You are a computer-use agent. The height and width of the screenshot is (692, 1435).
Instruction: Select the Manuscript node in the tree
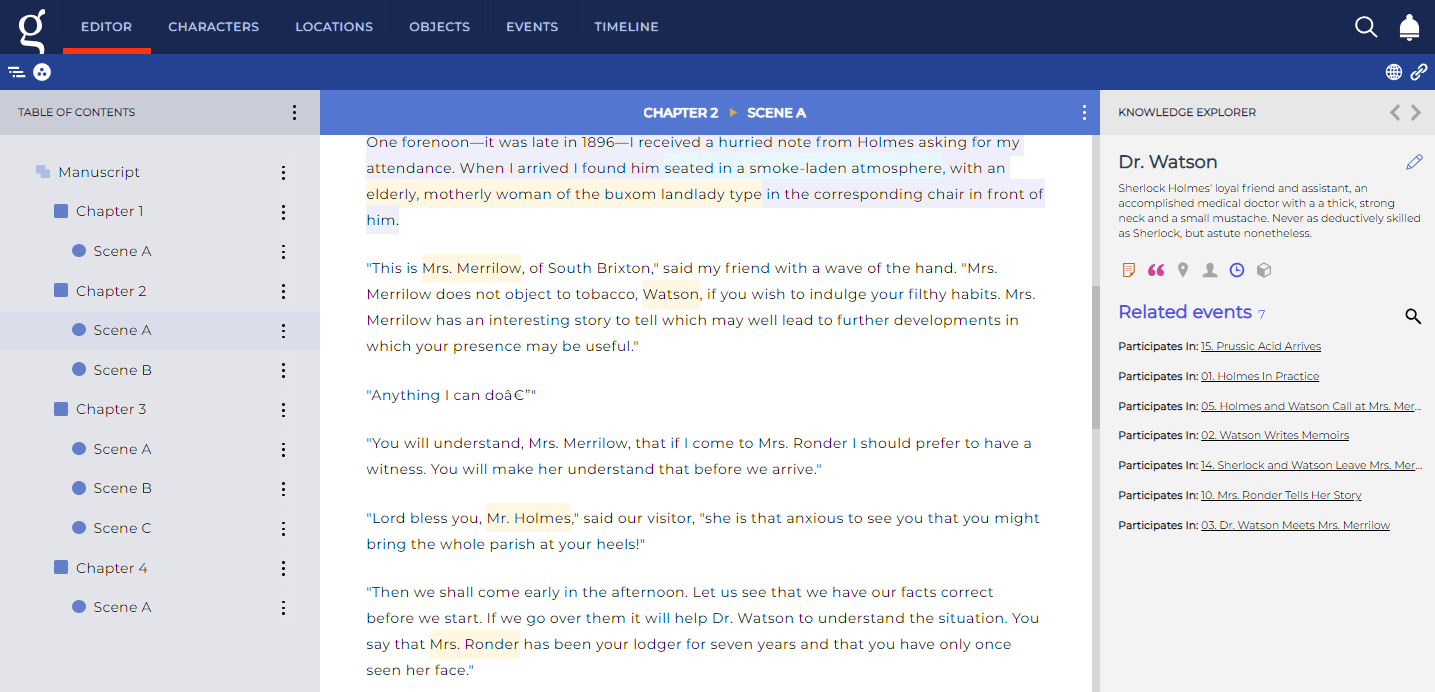point(99,172)
